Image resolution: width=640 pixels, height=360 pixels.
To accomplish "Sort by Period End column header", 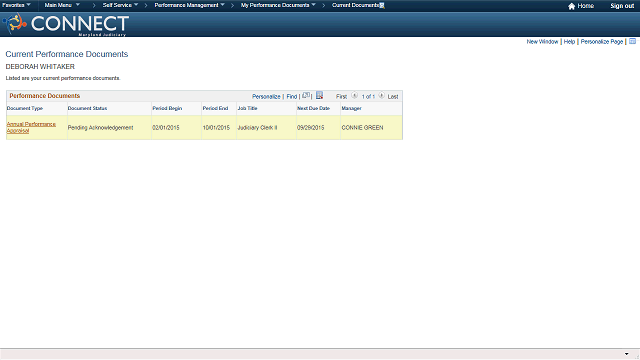I will (215, 108).
